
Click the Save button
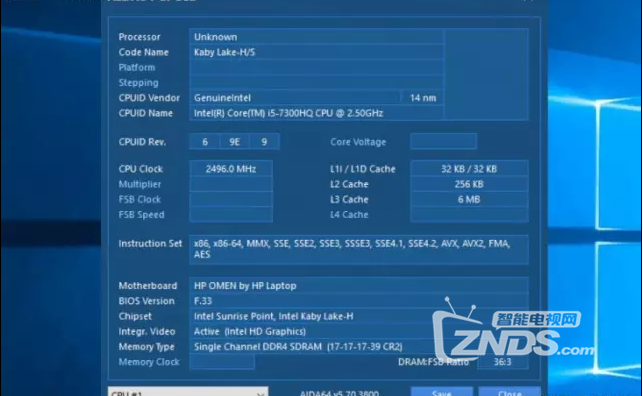(442, 391)
